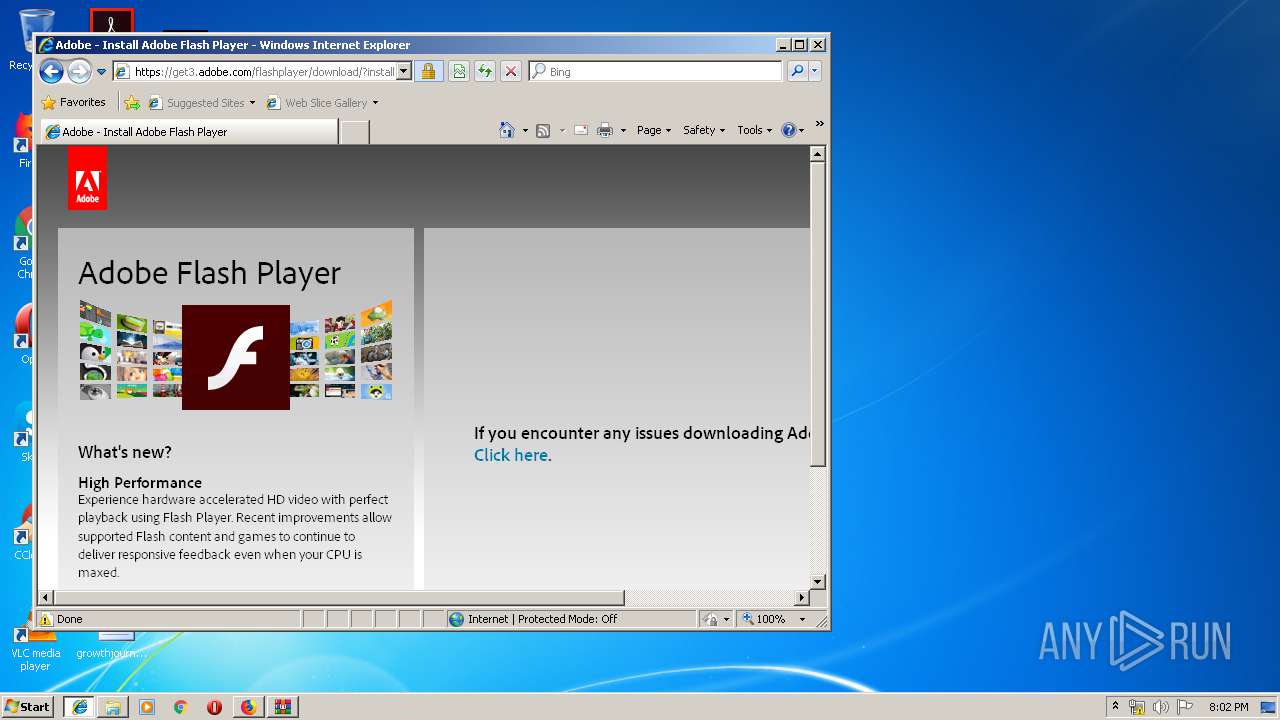Expand the Print options dropdown arrow
Screen dimensions: 1280x720
click(x=623, y=131)
